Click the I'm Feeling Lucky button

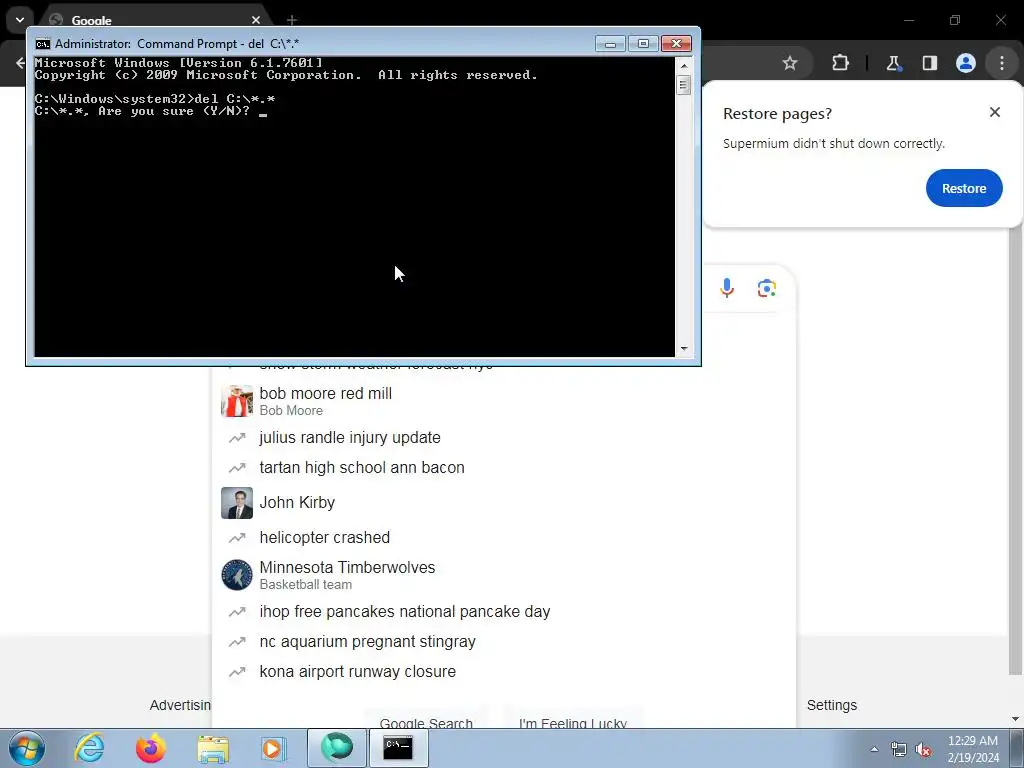point(573,719)
